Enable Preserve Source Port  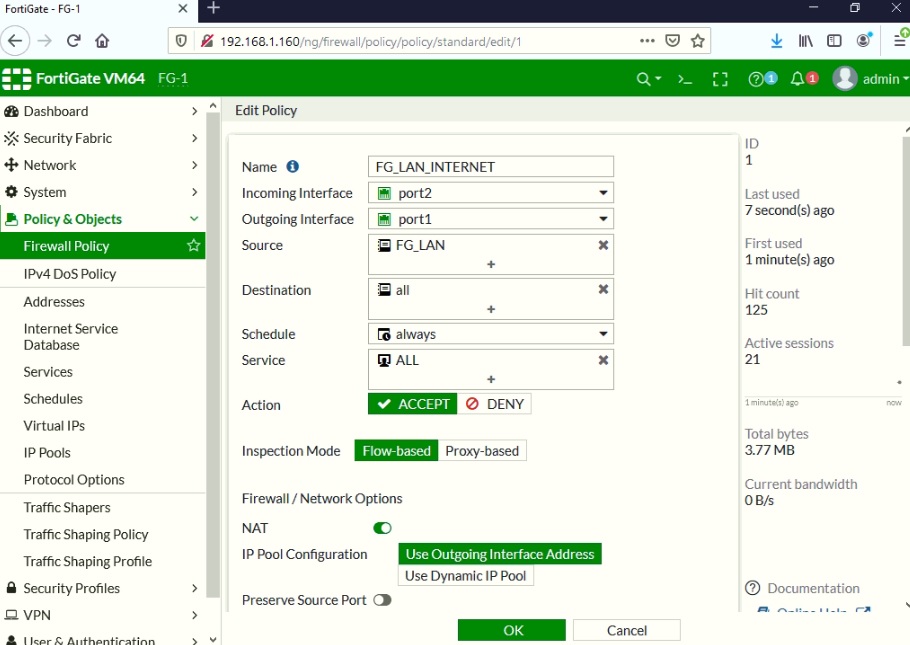[382, 599]
